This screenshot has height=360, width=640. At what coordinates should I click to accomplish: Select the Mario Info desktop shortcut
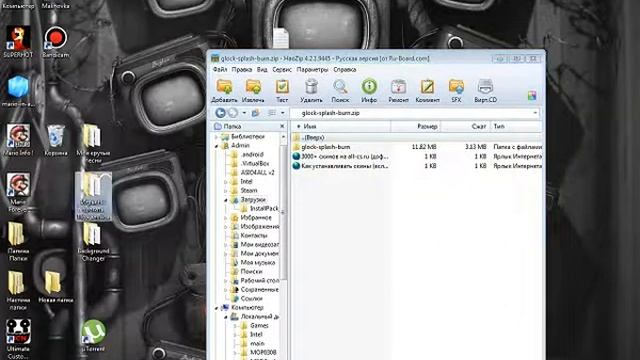click(18, 140)
